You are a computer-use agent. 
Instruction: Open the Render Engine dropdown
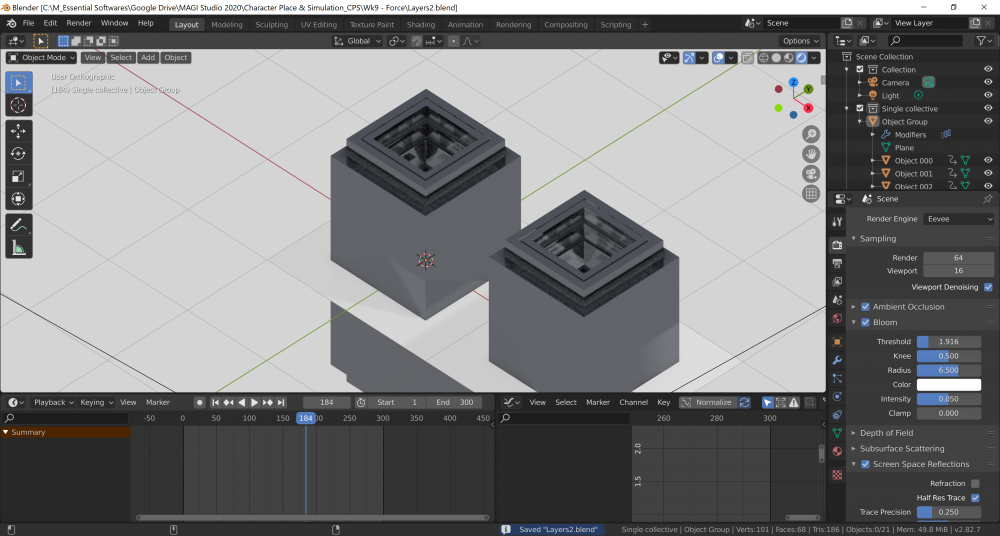(959, 219)
